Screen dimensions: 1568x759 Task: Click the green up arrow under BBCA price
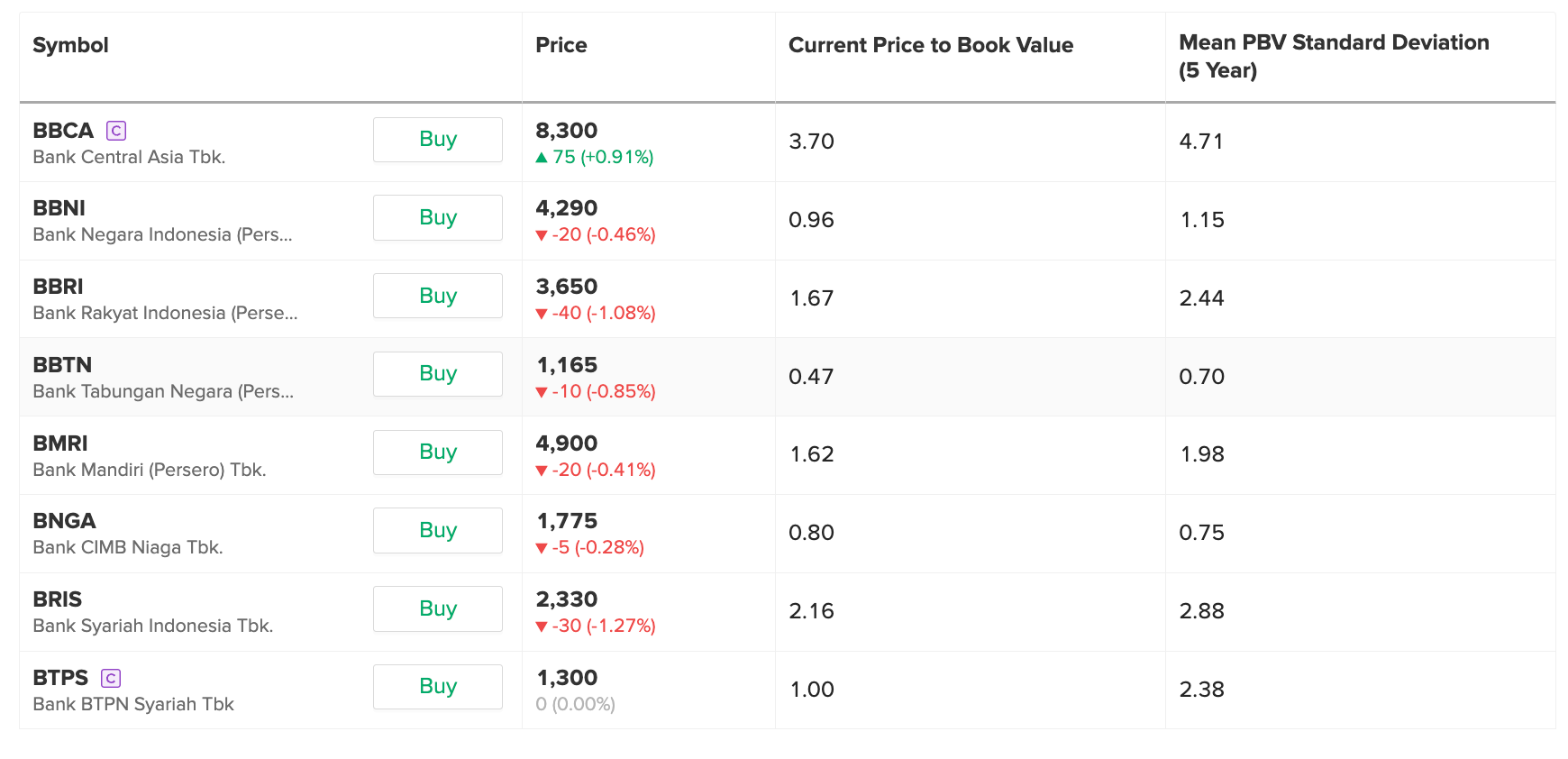click(542, 158)
